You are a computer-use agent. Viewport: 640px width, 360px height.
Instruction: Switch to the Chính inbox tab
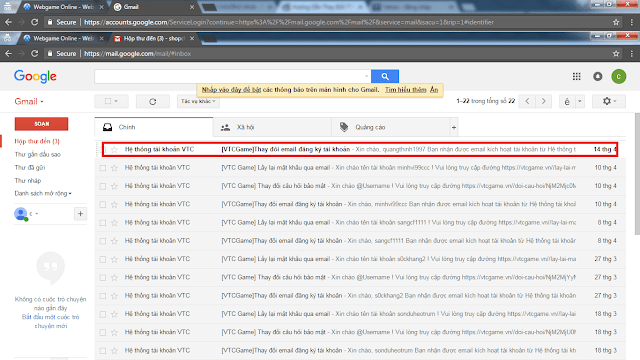[x=154, y=127]
